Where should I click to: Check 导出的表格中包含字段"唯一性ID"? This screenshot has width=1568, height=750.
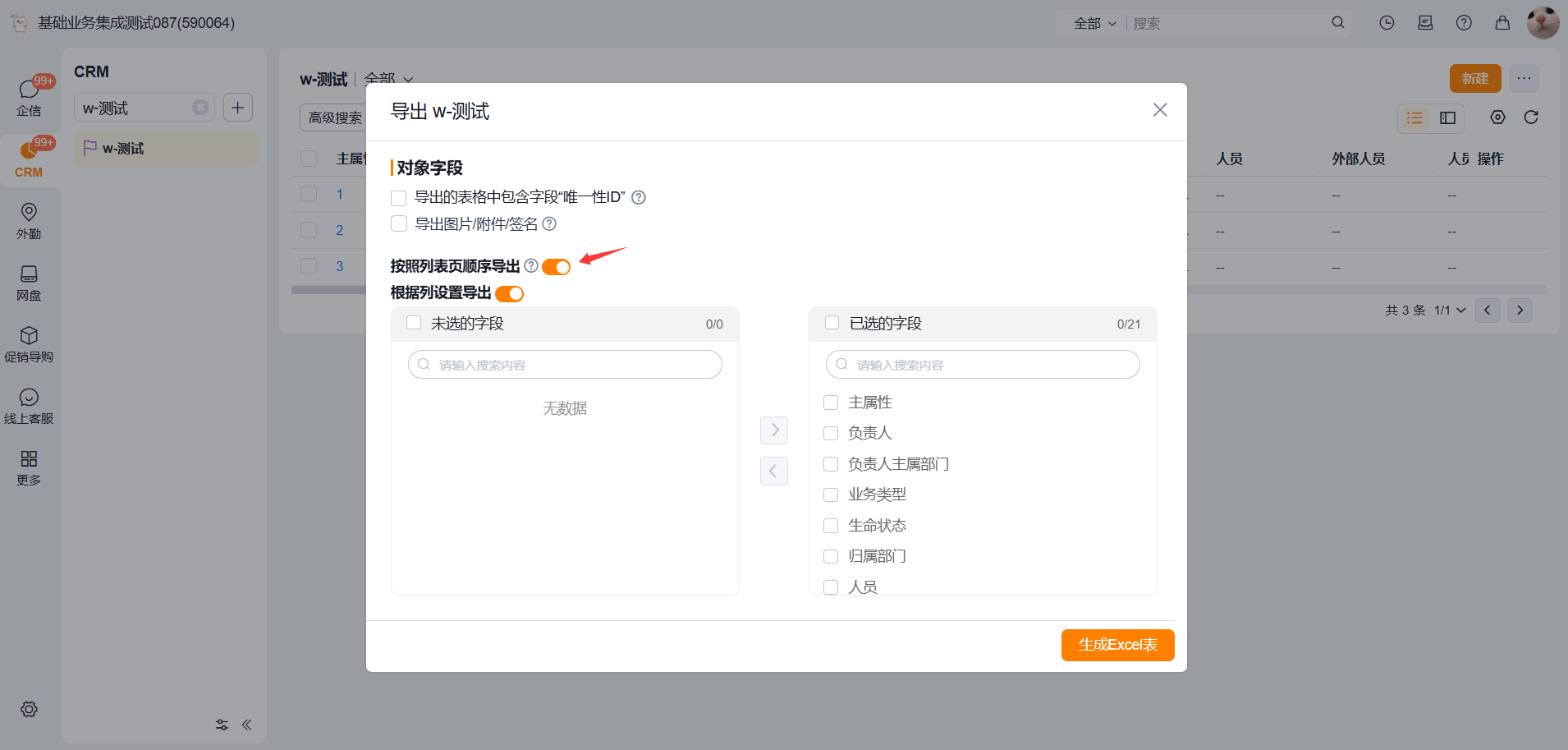399,198
